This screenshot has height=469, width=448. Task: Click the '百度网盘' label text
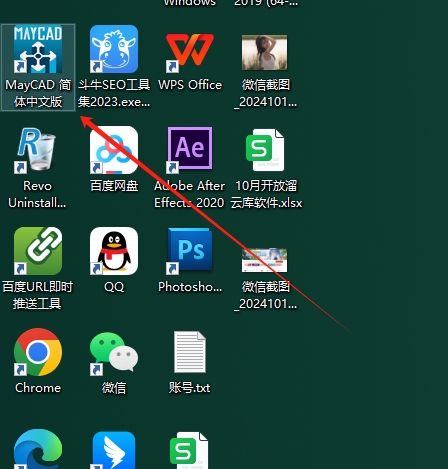(x=114, y=186)
